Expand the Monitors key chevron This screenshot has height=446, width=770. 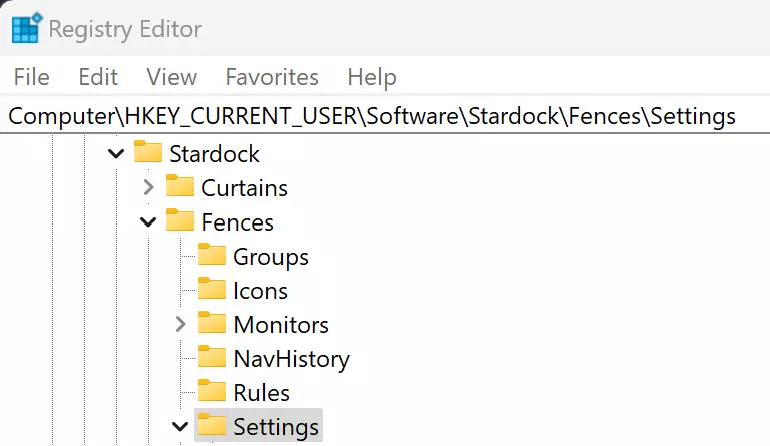(x=180, y=324)
